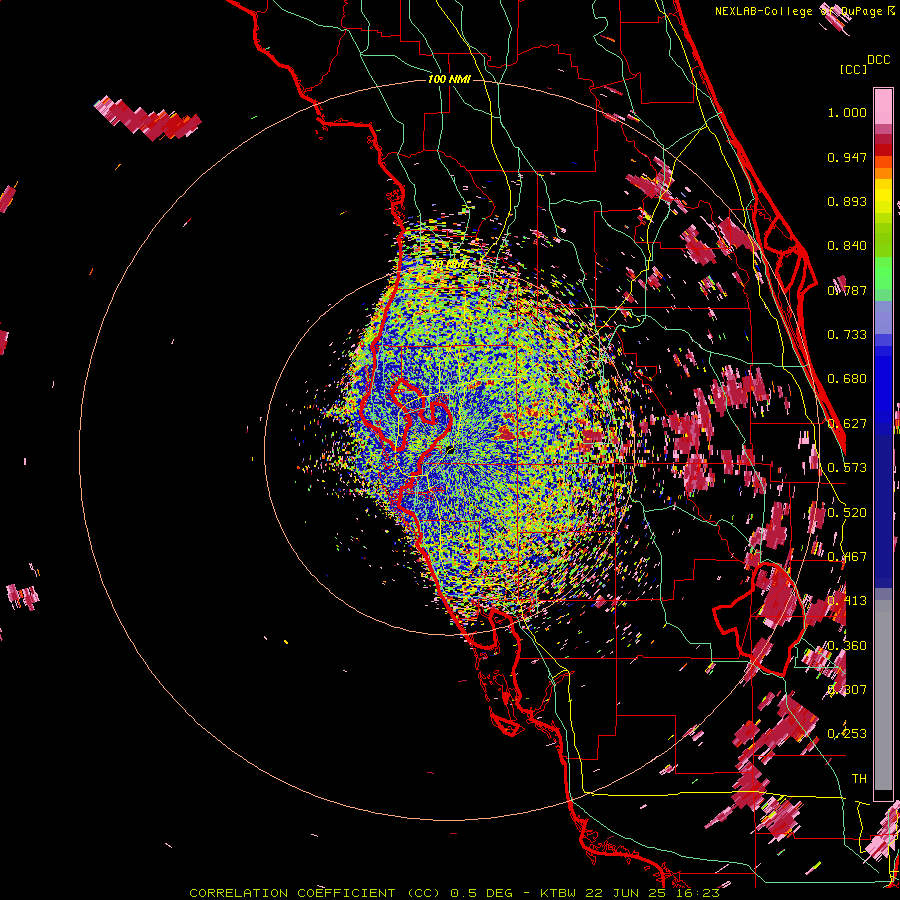
Task: Click the 16:23 timestamp
Action: tap(697, 893)
